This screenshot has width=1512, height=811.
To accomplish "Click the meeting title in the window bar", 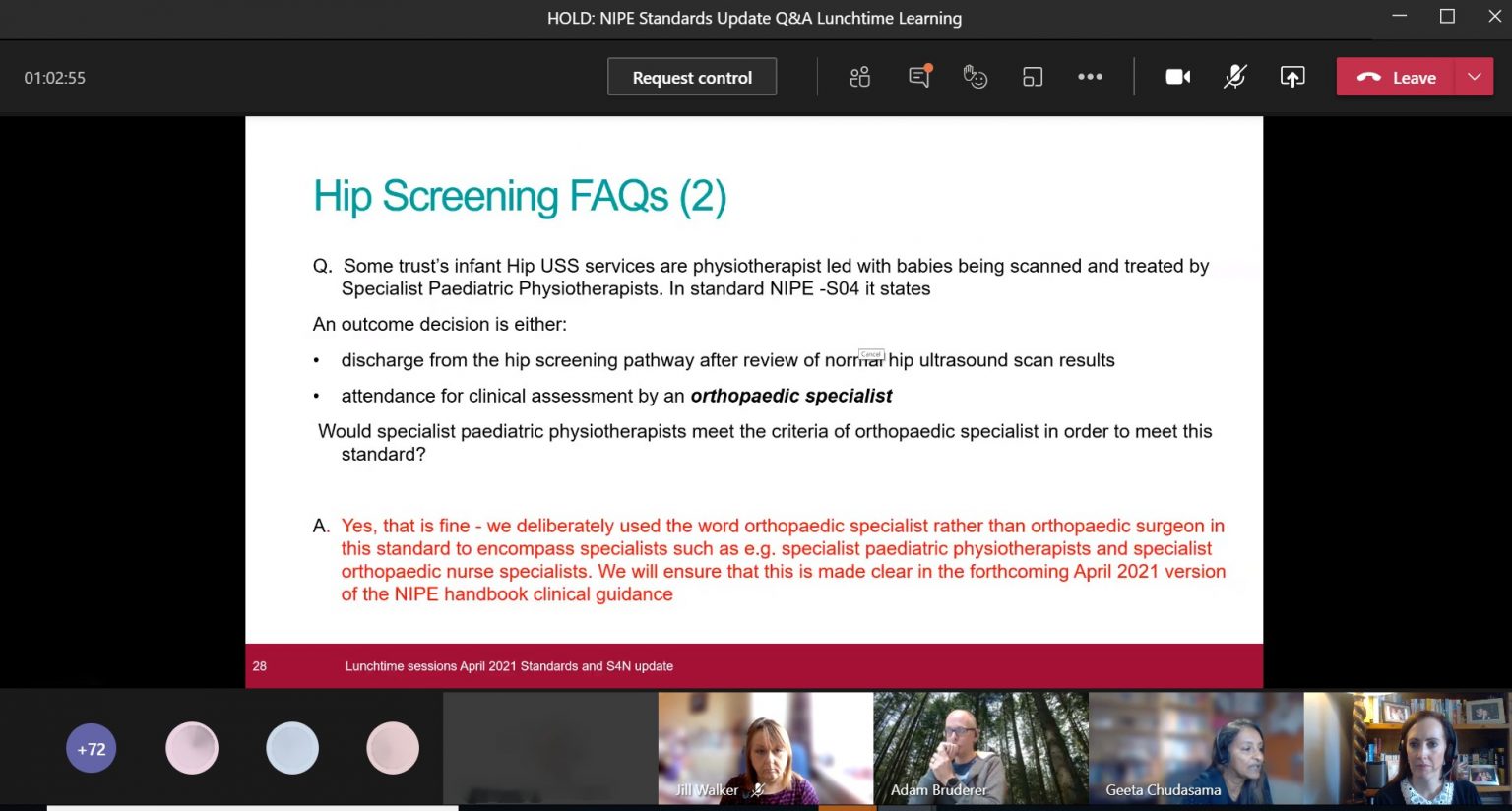I will 754,18.
